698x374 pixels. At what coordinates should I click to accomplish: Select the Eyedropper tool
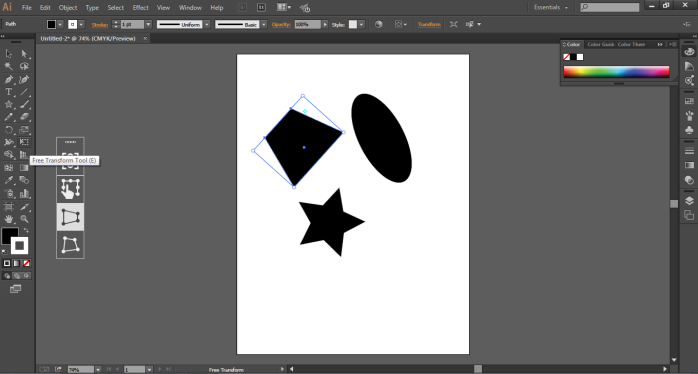click(x=8, y=180)
